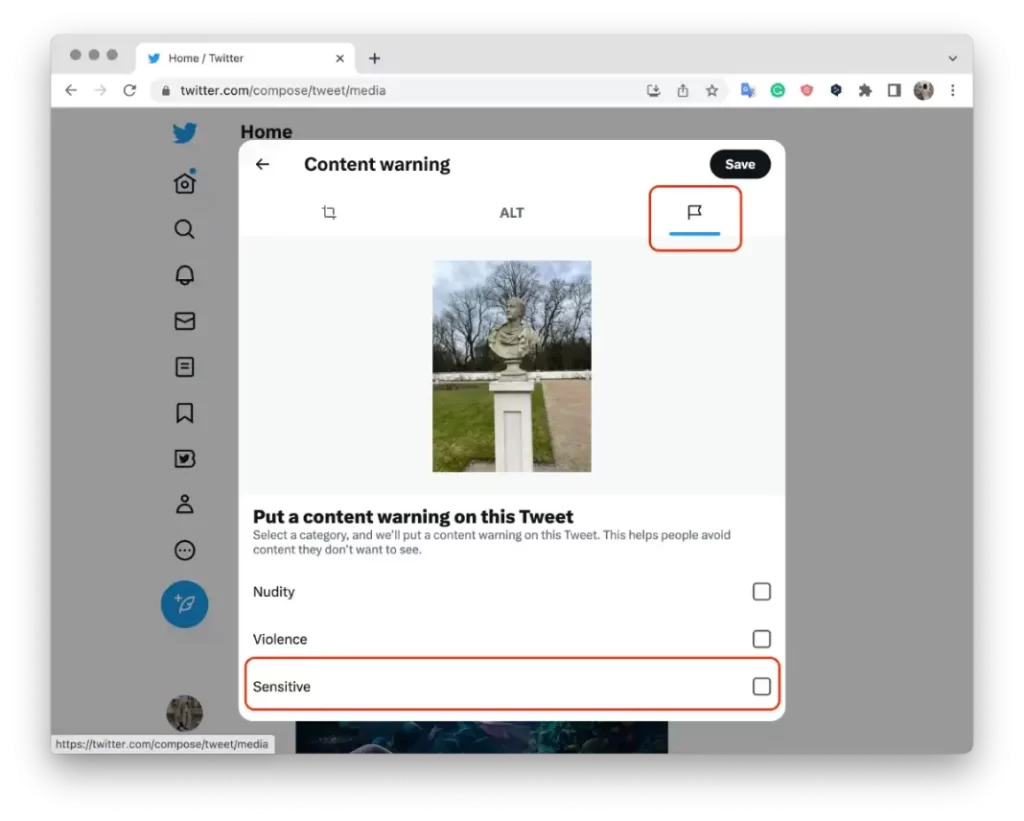Go back using the dialog's back arrow

coord(263,164)
